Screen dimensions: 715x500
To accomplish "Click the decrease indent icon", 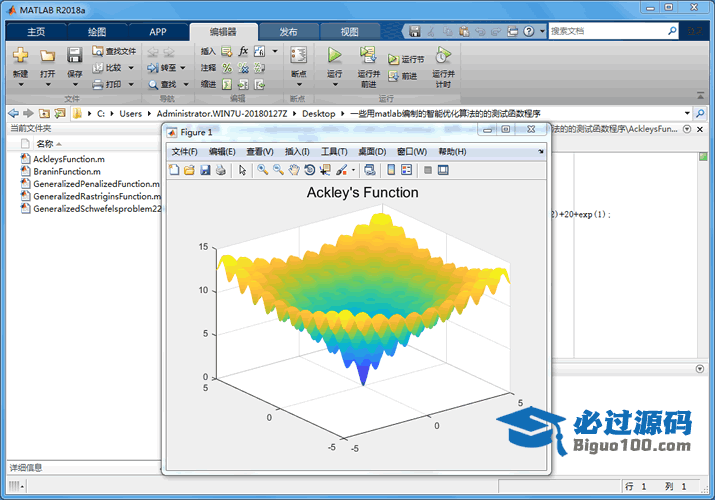I will (259, 84).
